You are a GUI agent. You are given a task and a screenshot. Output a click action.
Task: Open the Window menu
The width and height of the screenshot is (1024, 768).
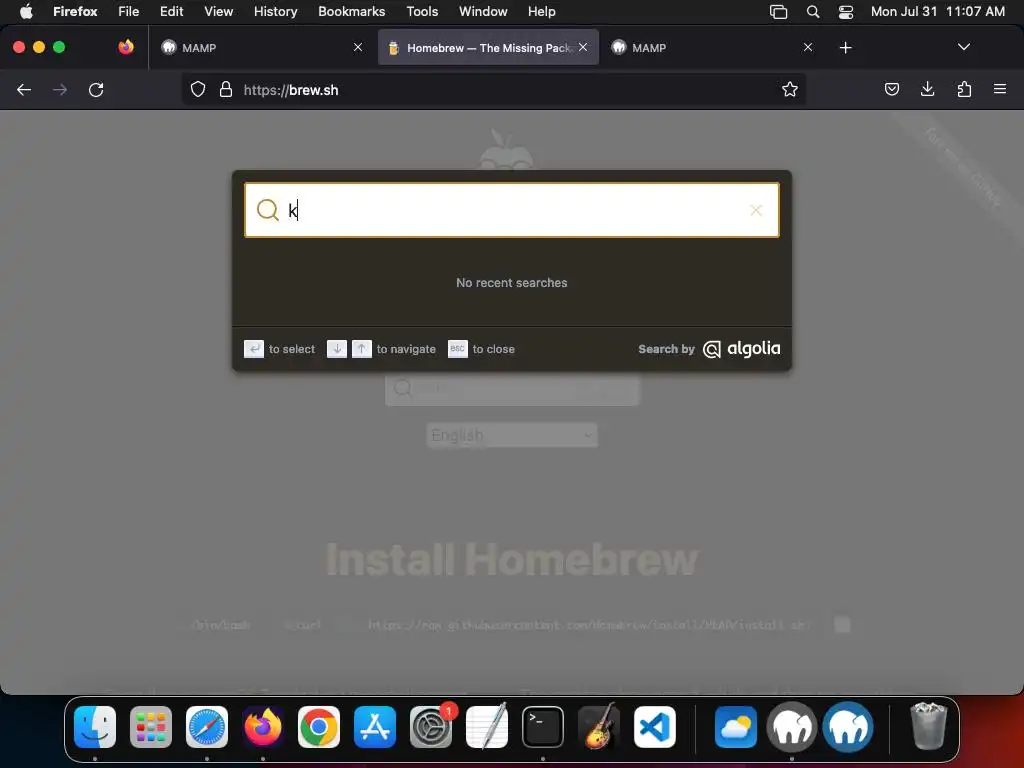pos(483,11)
